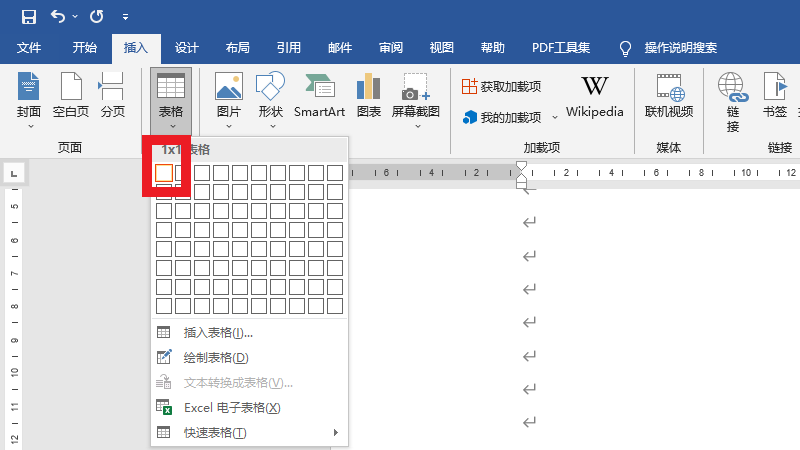Viewport: 800px width, 450px height.
Task: Switch to the 开始 tab
Action: tap(84, 48)
